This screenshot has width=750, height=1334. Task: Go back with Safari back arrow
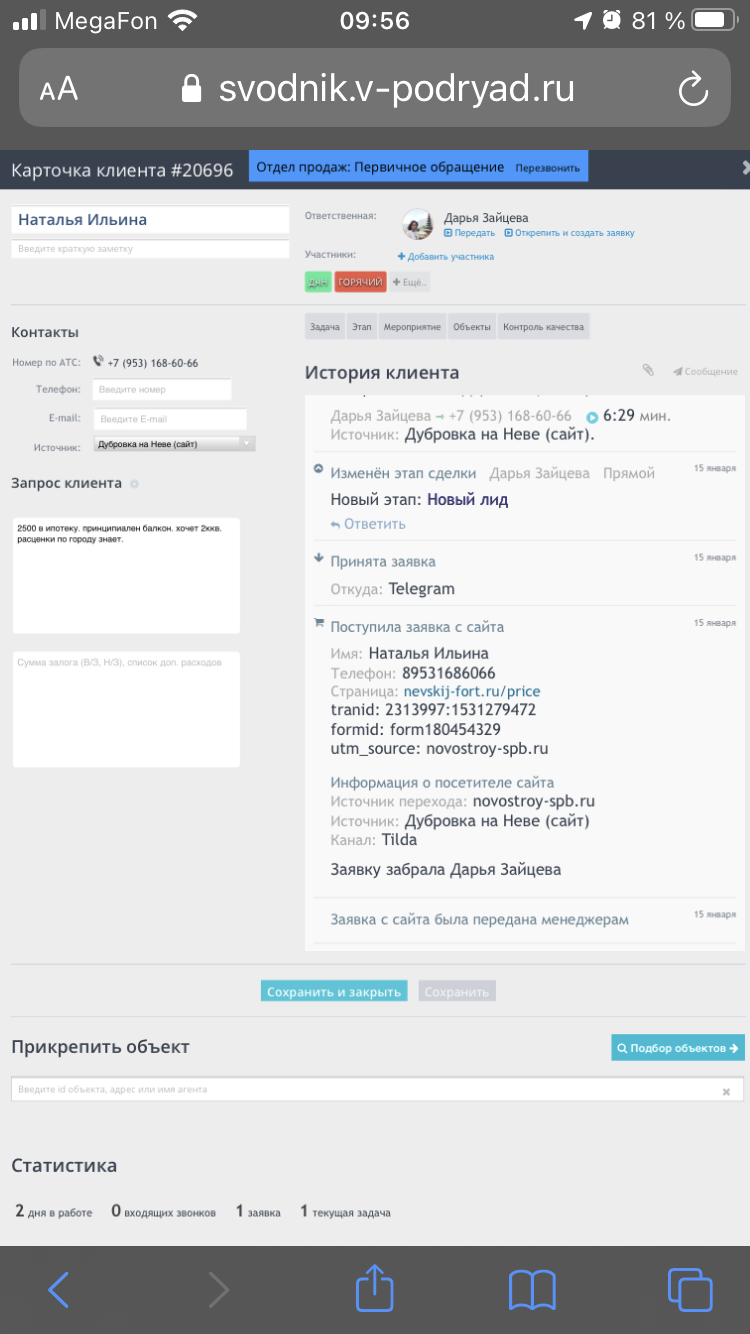point(59,1289)
